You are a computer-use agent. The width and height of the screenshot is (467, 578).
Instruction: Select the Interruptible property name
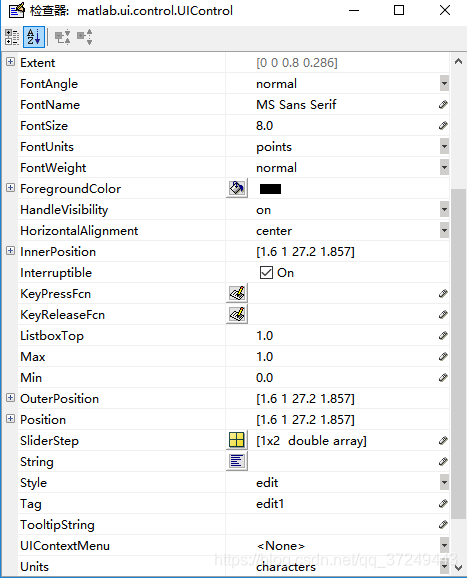pyautogui.click(x=56, y=273)
